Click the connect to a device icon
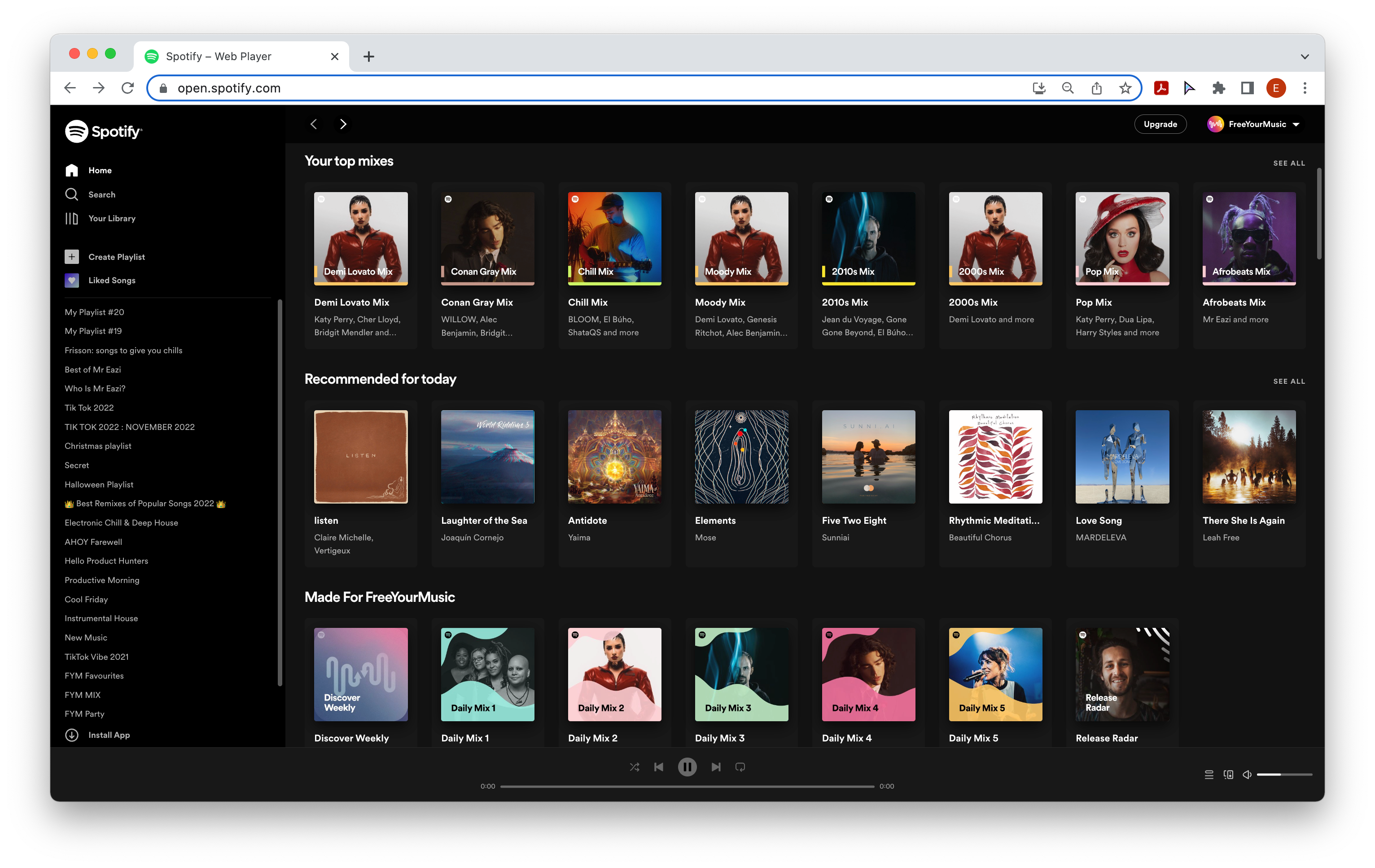 (1228, 774)
